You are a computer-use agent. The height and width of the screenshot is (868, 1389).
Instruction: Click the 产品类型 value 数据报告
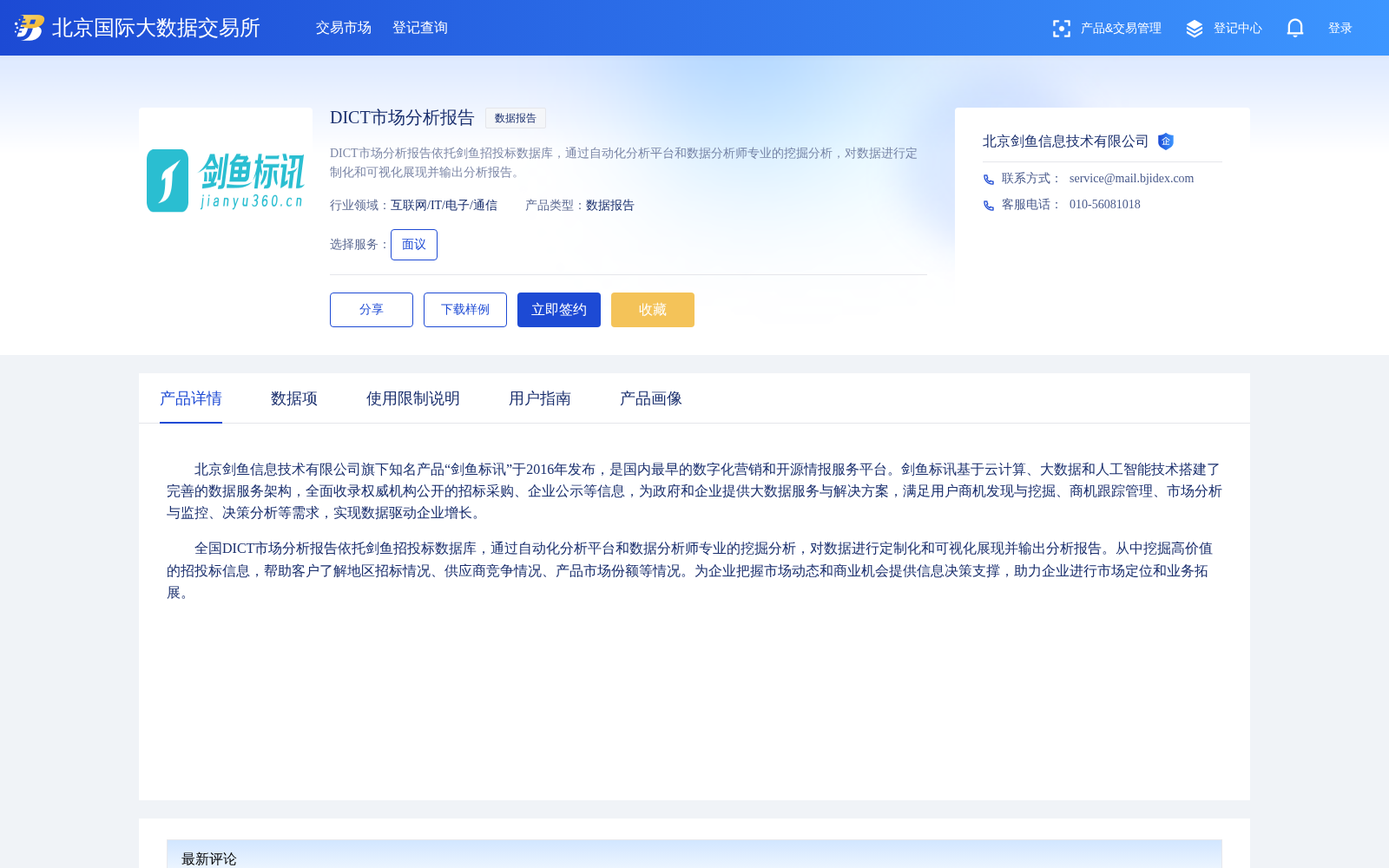610,206
